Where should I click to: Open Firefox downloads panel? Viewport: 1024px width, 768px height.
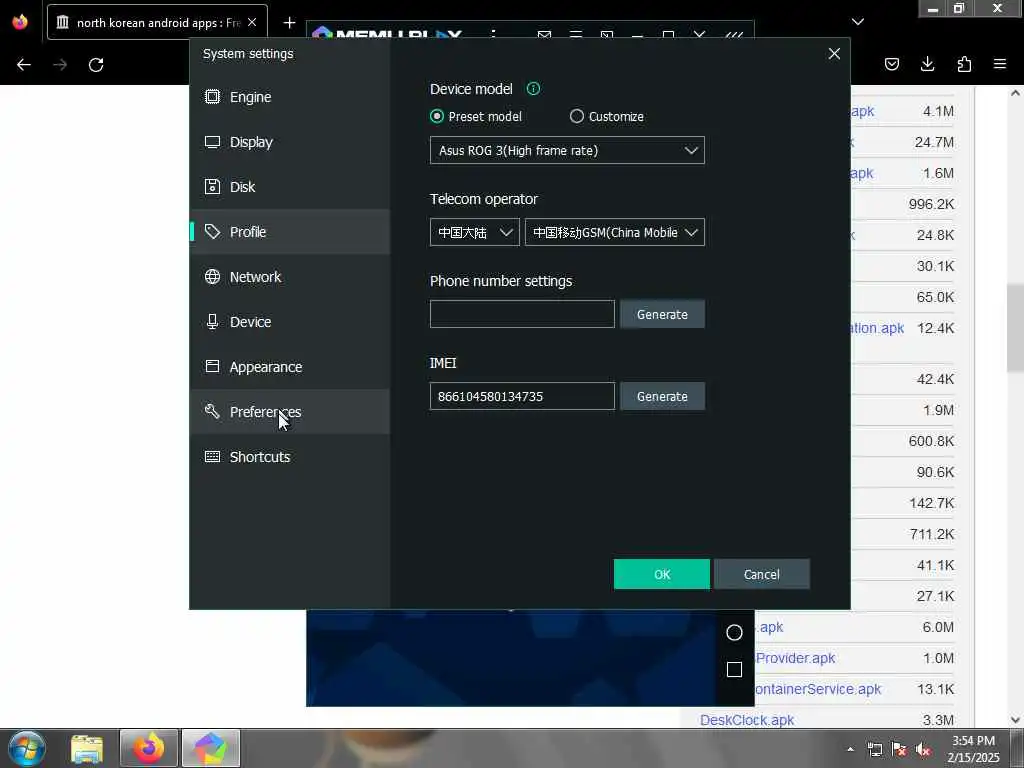click(927, 64)
